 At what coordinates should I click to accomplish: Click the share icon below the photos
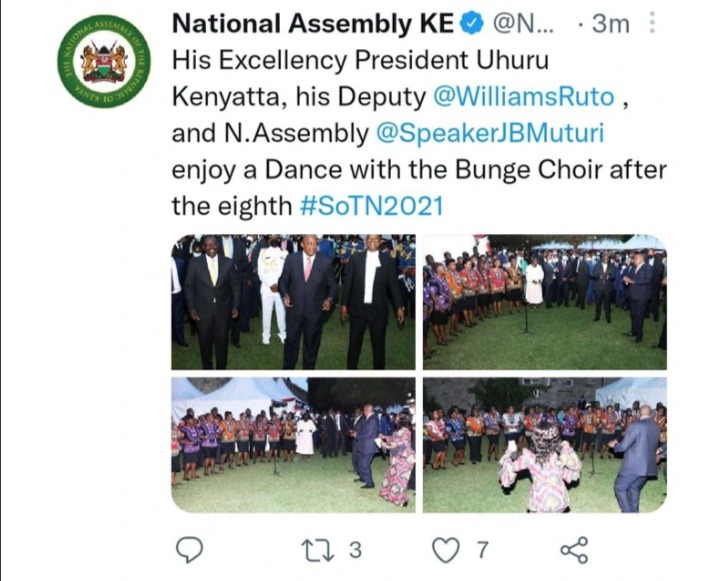point(574,550)
